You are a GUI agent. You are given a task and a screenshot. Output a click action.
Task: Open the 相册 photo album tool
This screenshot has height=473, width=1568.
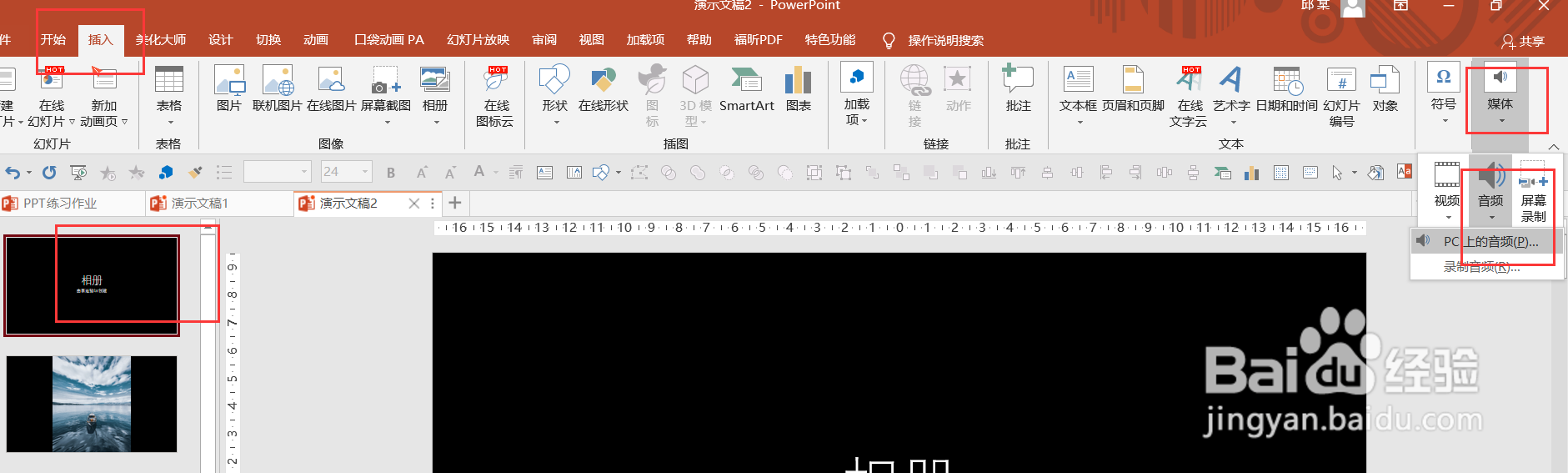435,94
